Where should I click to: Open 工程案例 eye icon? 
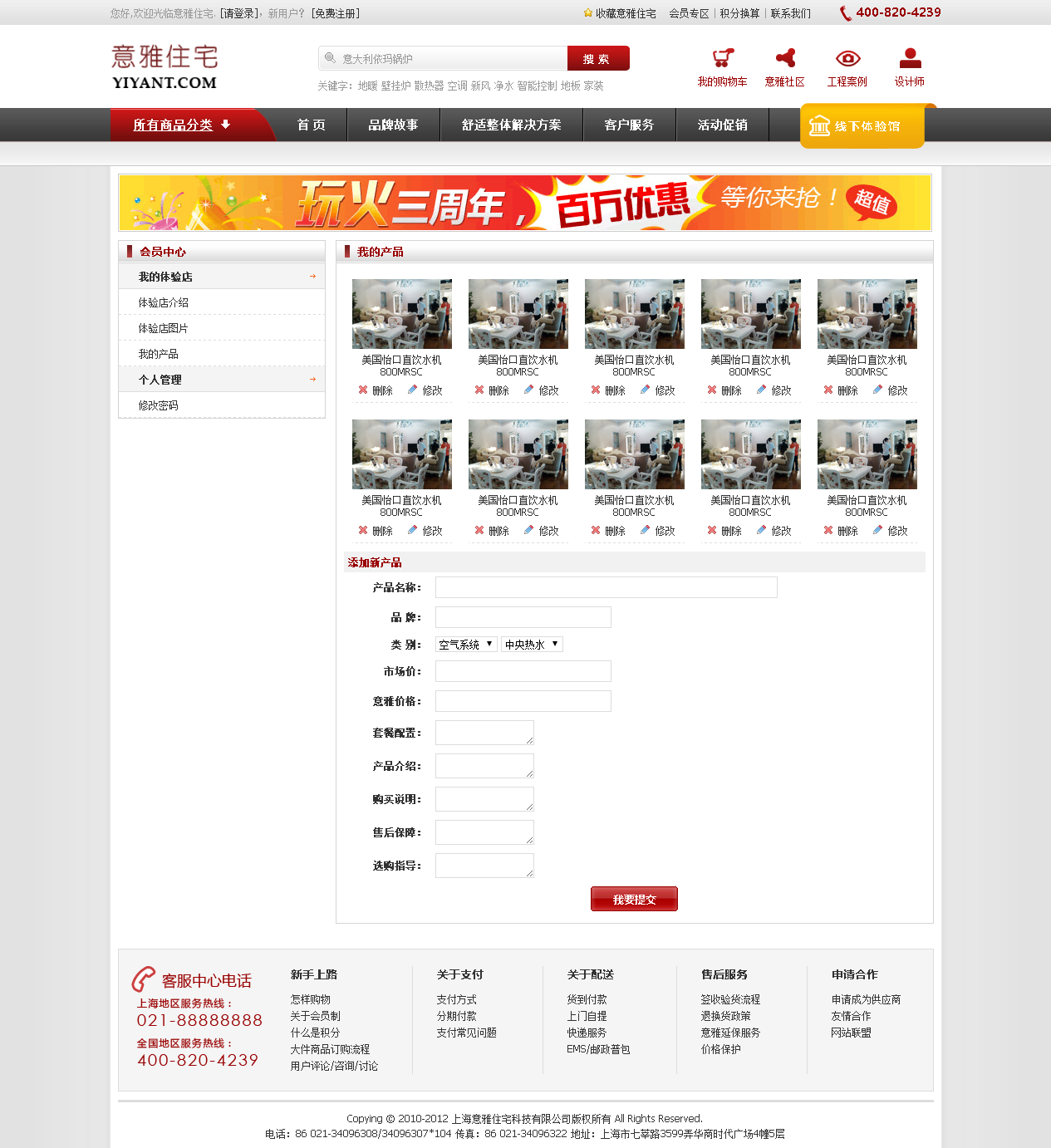point(847,58)
